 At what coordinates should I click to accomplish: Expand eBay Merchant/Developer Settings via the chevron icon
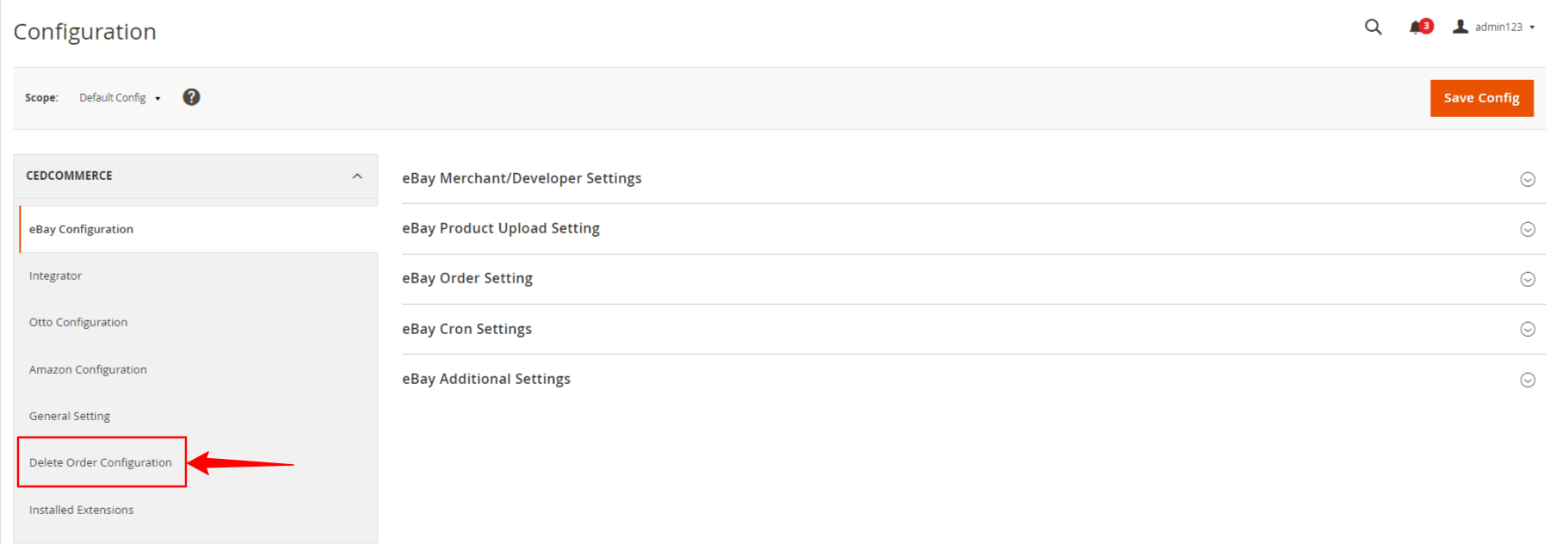1528,179
